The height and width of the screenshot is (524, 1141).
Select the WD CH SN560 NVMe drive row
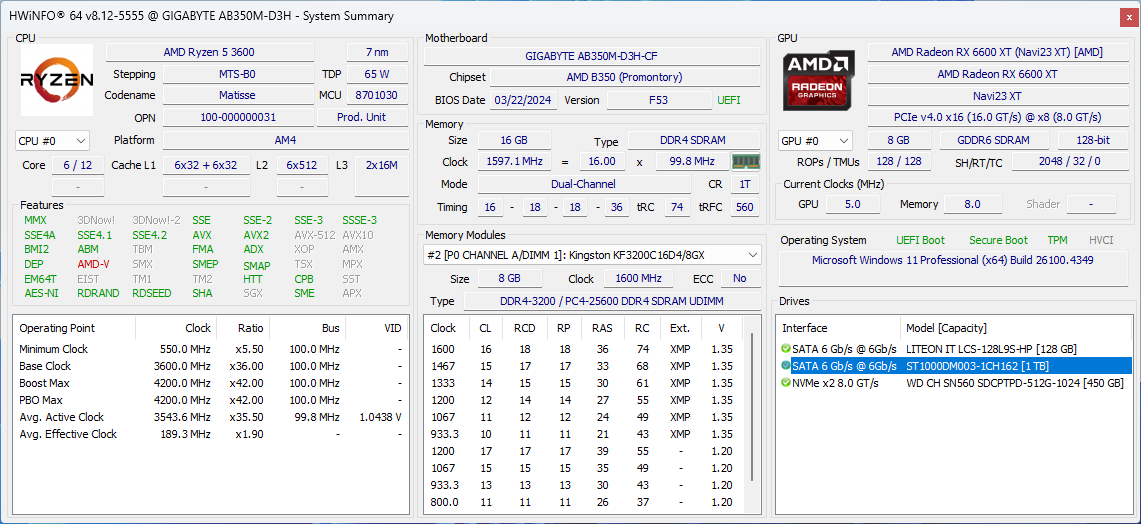pos(1013,383)
